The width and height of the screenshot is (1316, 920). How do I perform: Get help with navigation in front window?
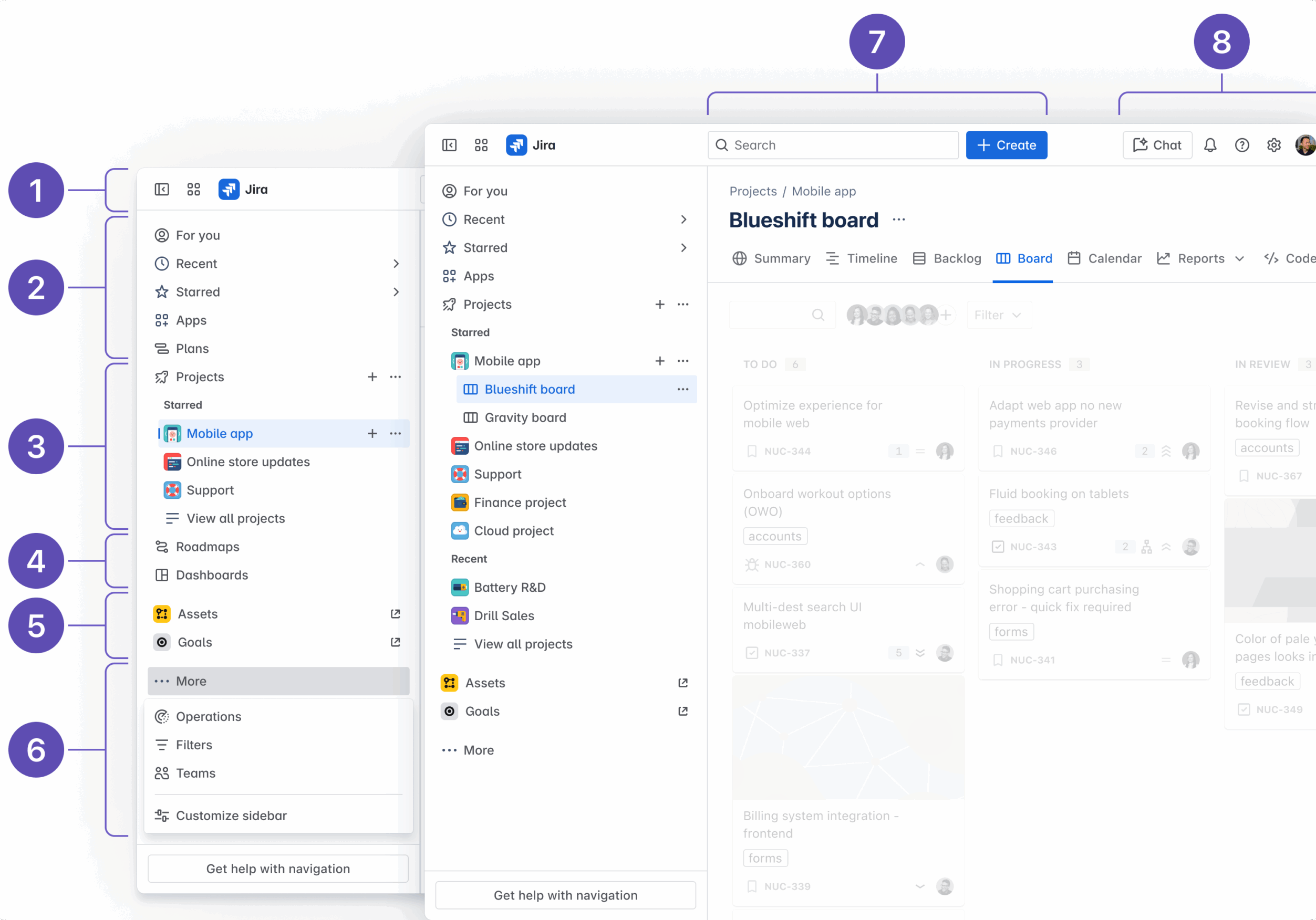coord(565,895)
